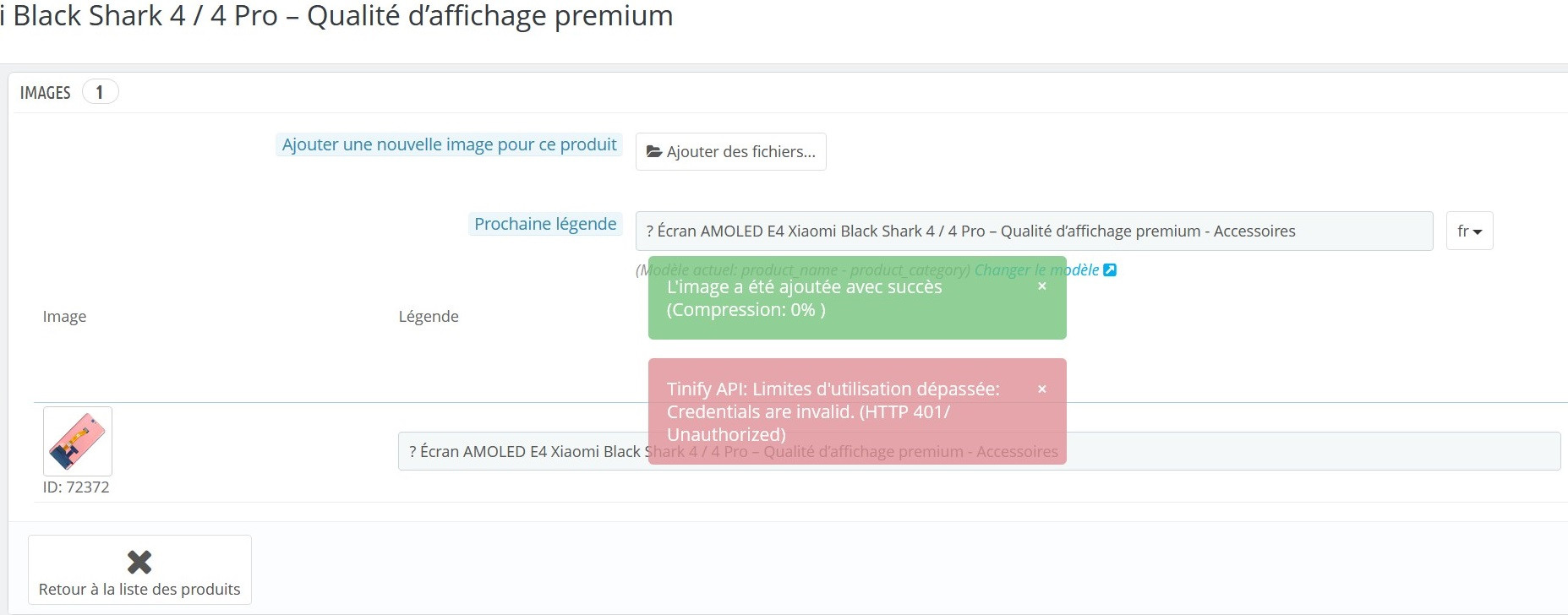Focus the Prochaine légende text field
The image size is (1568, 615).
pos(1034,231)
